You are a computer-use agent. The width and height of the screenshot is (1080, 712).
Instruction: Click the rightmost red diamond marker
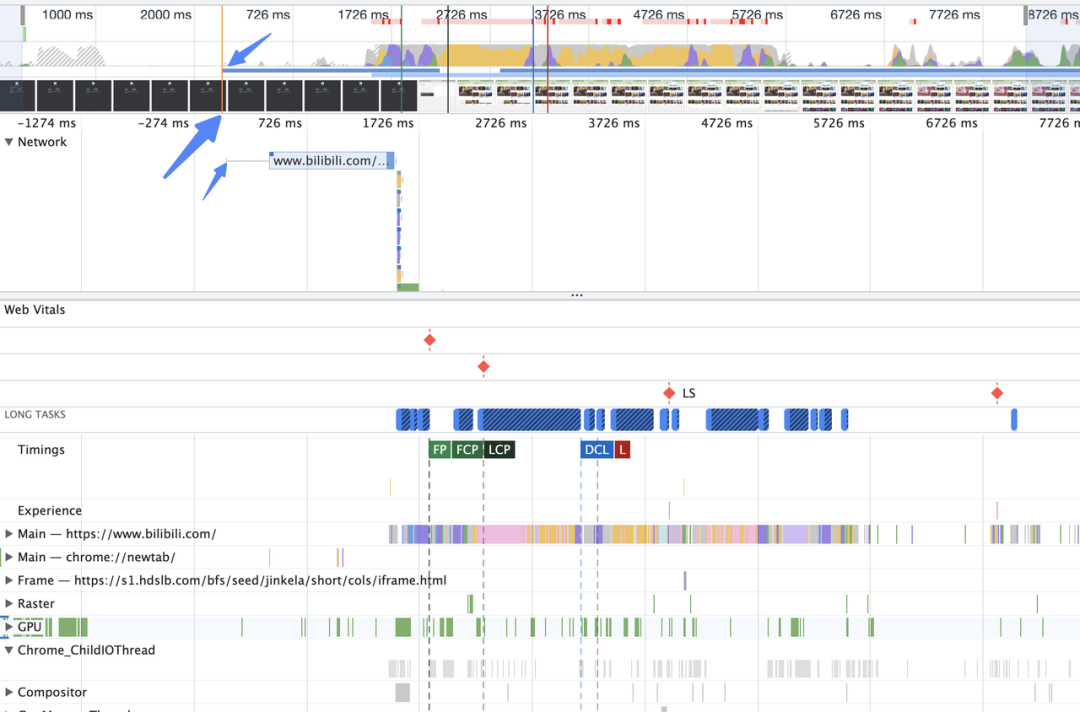996,392
